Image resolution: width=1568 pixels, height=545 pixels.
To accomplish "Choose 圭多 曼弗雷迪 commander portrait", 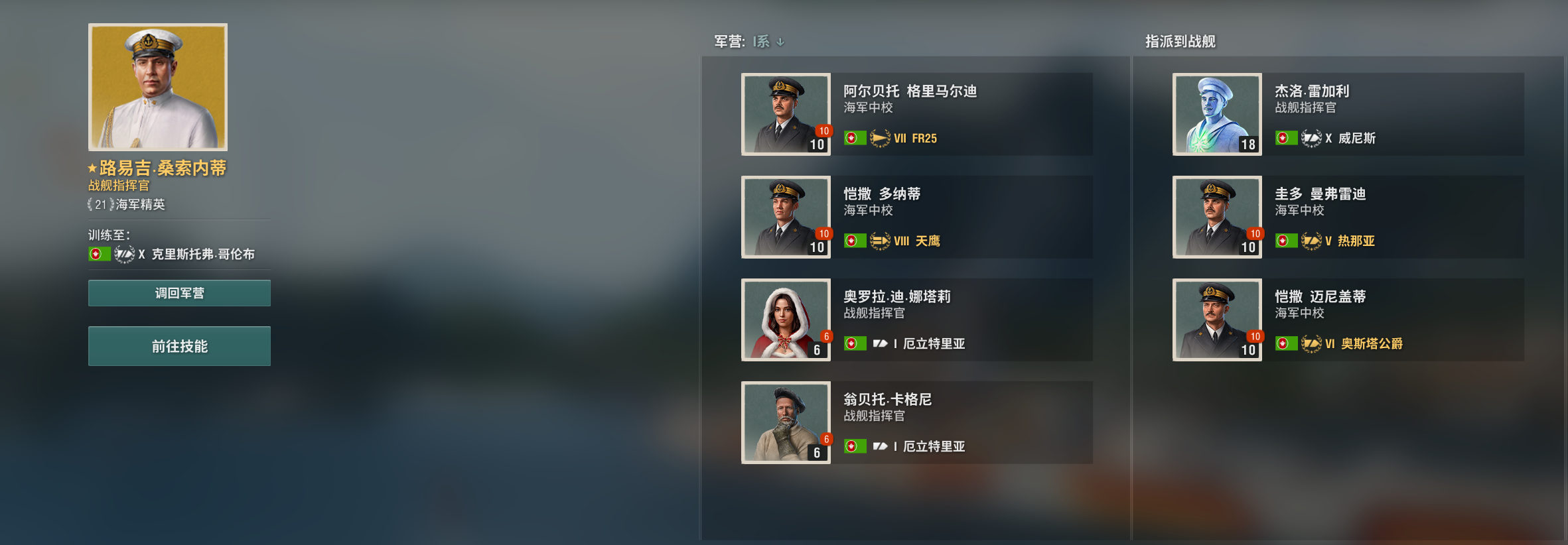I will 1217,217.
